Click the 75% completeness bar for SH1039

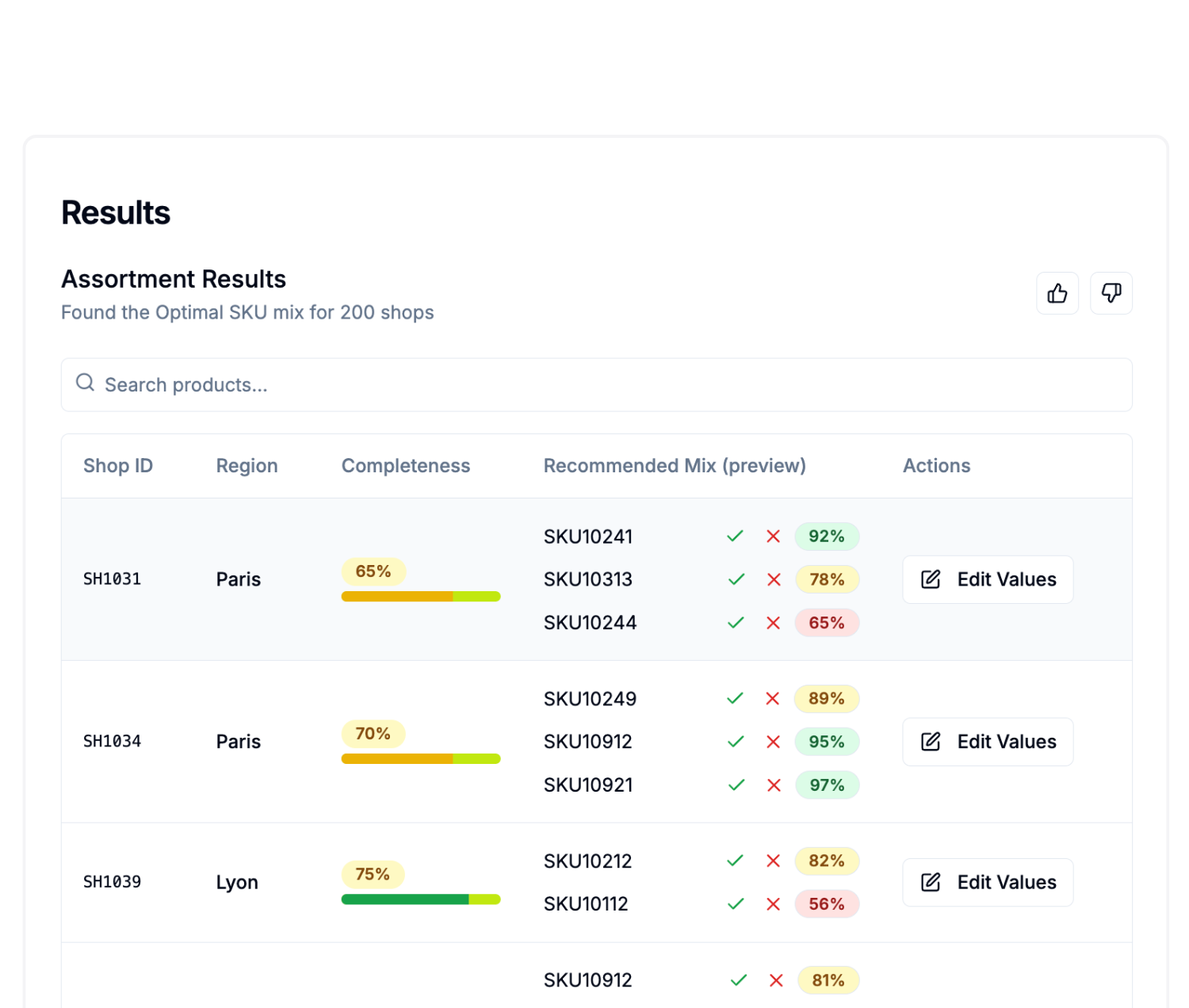point(420,899)
